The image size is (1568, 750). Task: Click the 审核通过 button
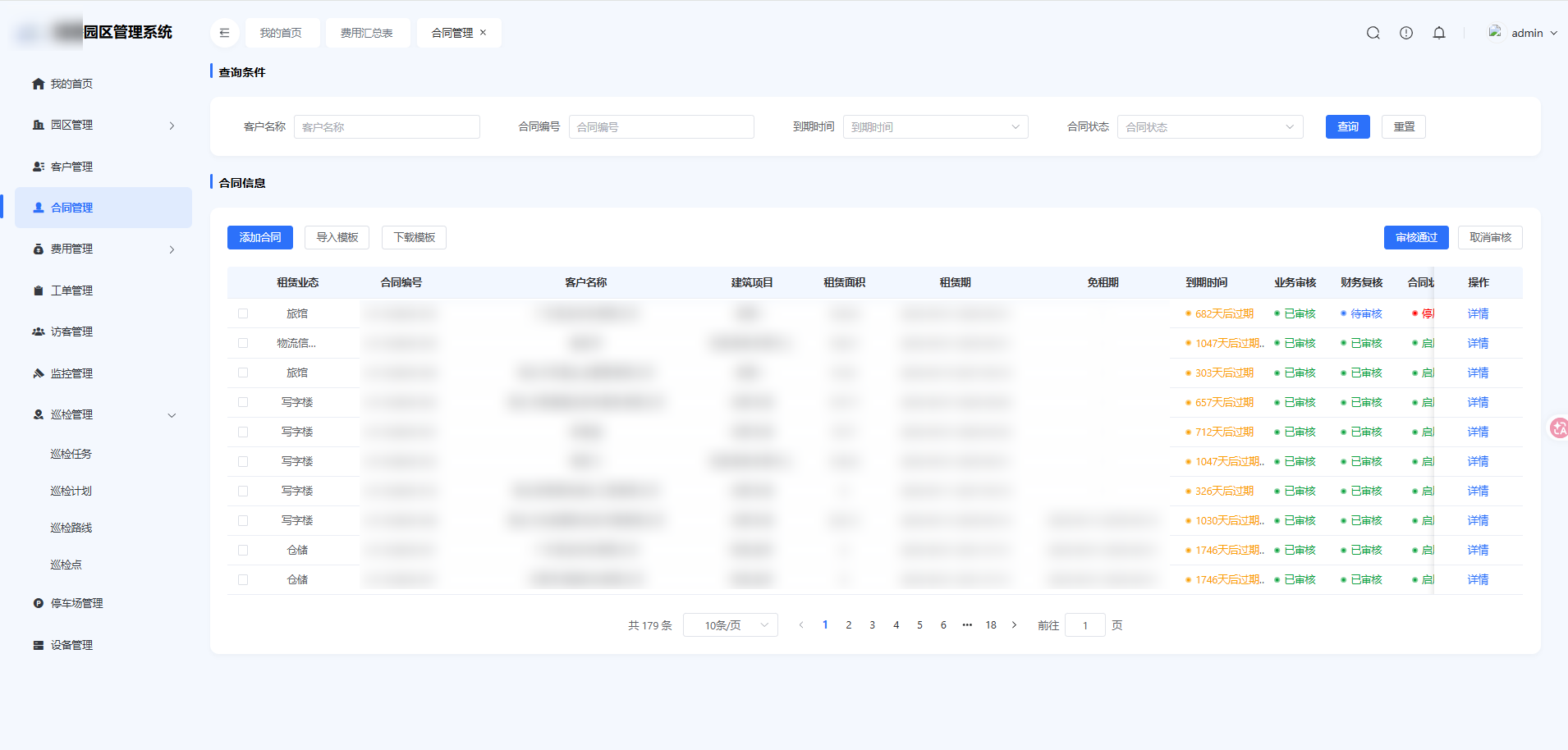pyautogui.click(x=1416, y=237)
